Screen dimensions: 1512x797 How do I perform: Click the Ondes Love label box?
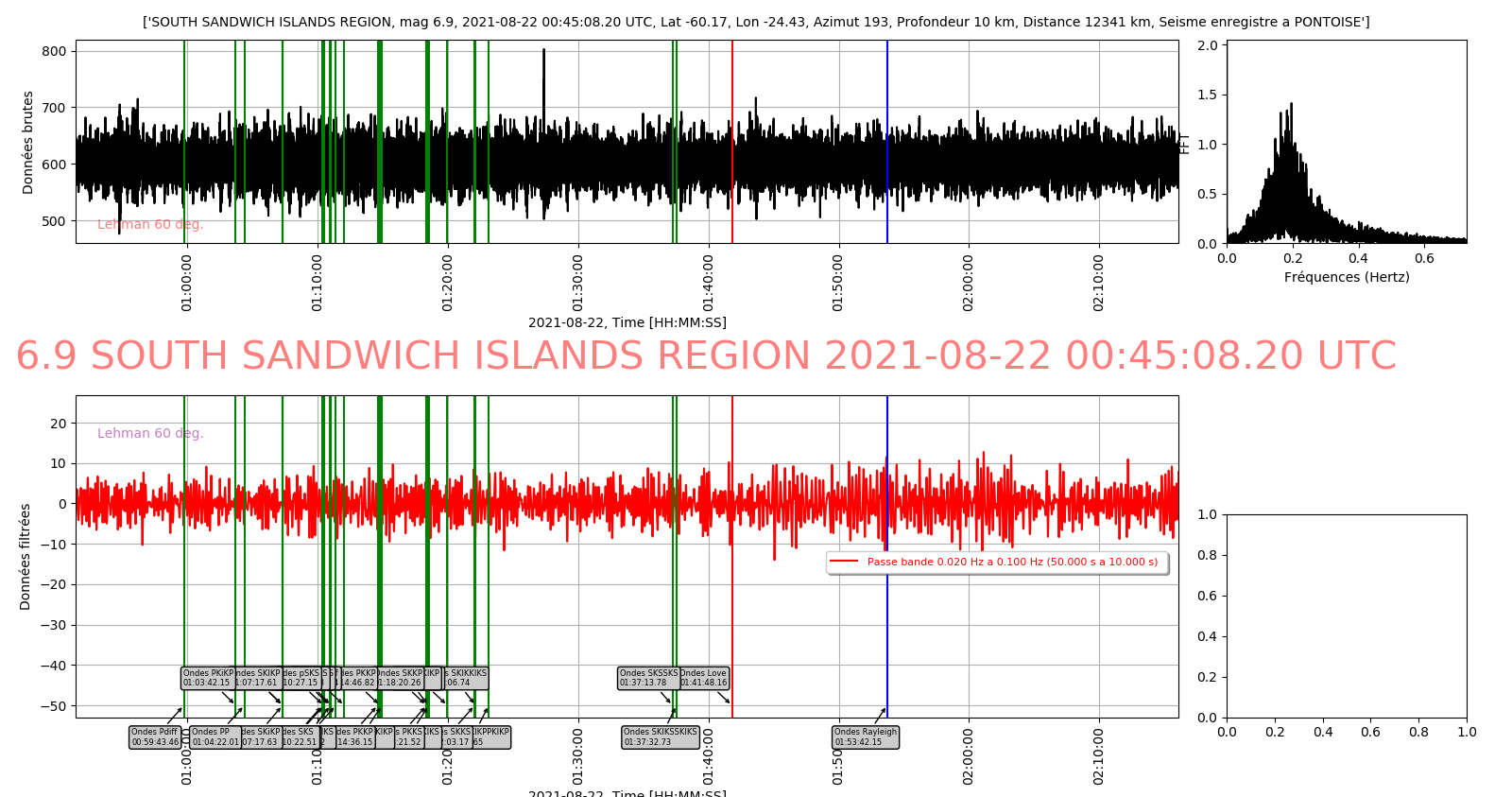point(704,678)
